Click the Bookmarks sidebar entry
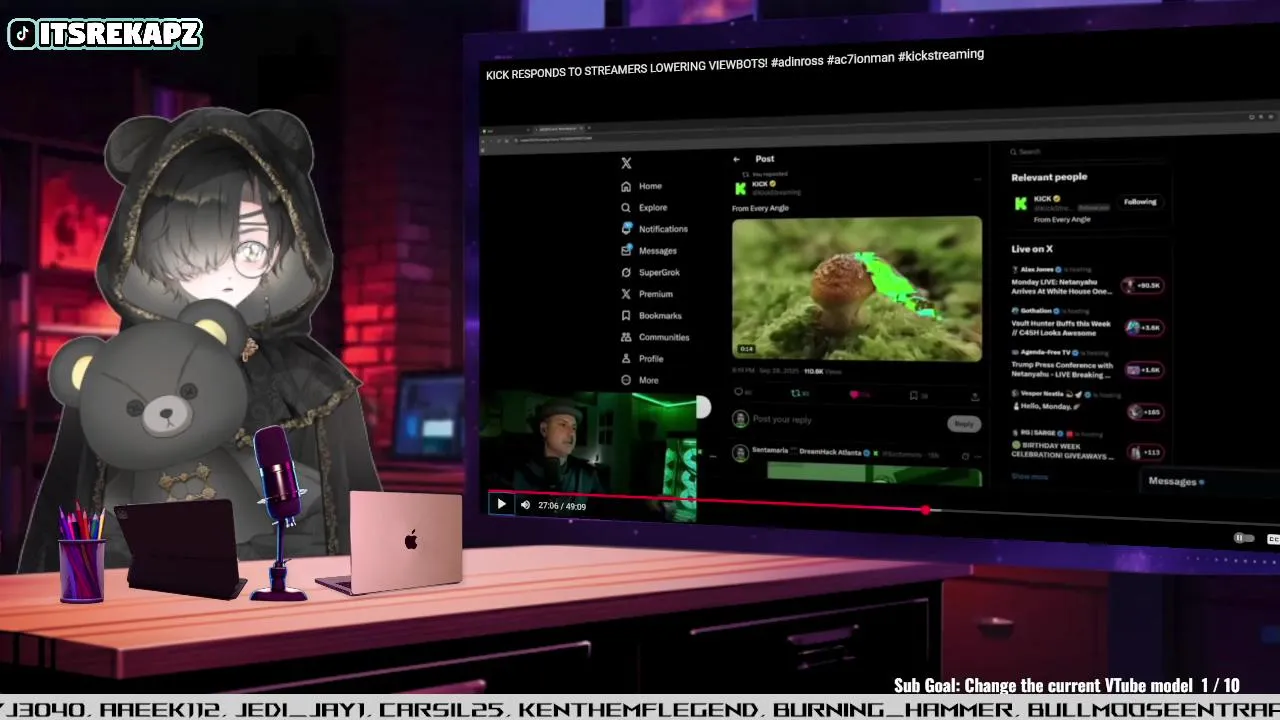The width and height of the screenshot is (1280, 720). 651,316
